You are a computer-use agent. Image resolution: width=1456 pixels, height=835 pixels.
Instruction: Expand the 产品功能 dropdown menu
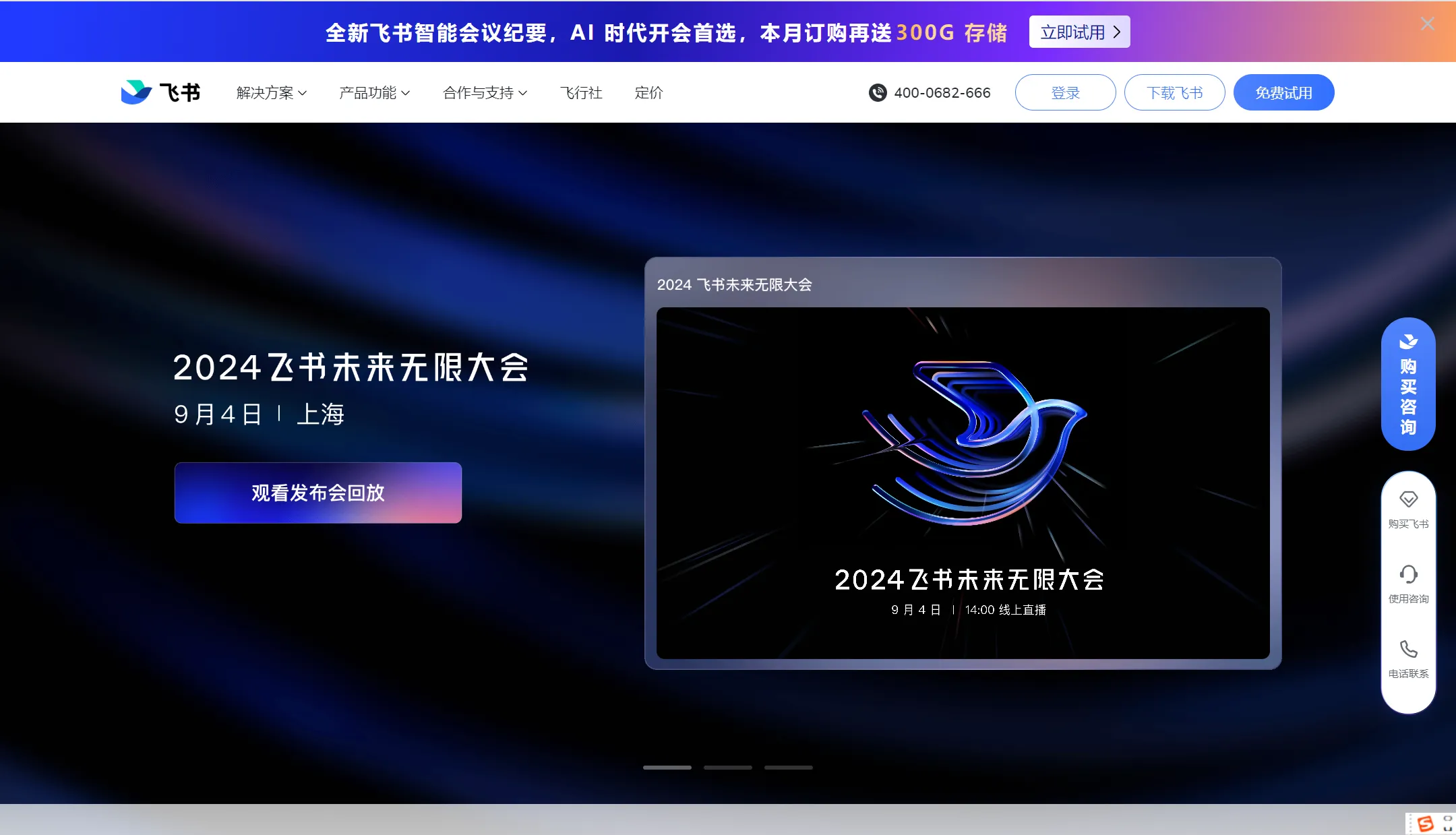(374, 93)
